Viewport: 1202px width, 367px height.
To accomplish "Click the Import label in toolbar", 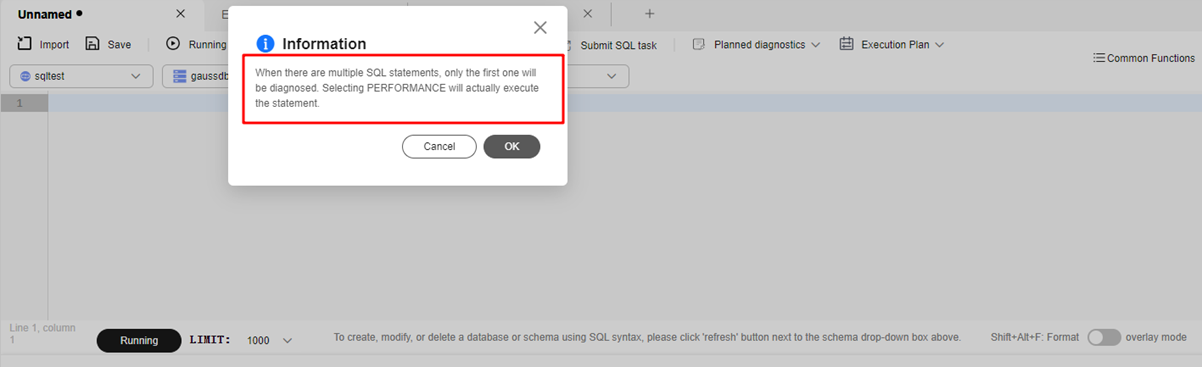I will click(x=54, y=45).
